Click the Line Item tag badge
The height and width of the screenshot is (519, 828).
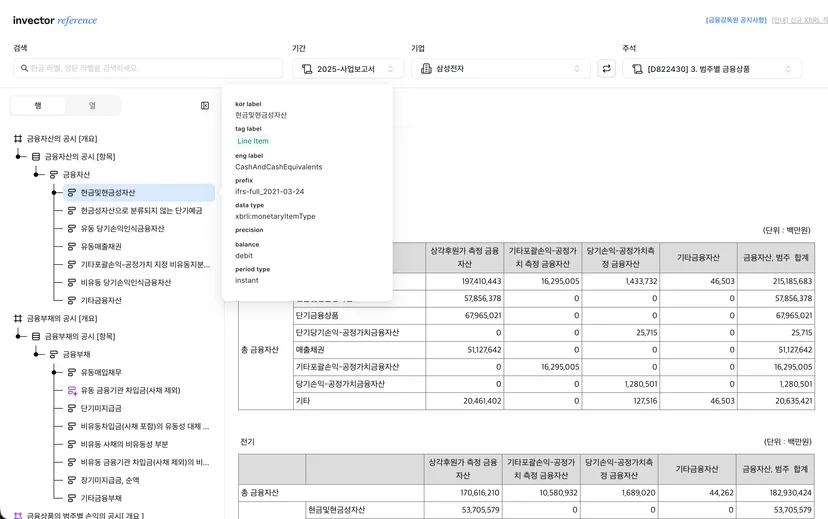pyautogui.click(x=253, y=141)
